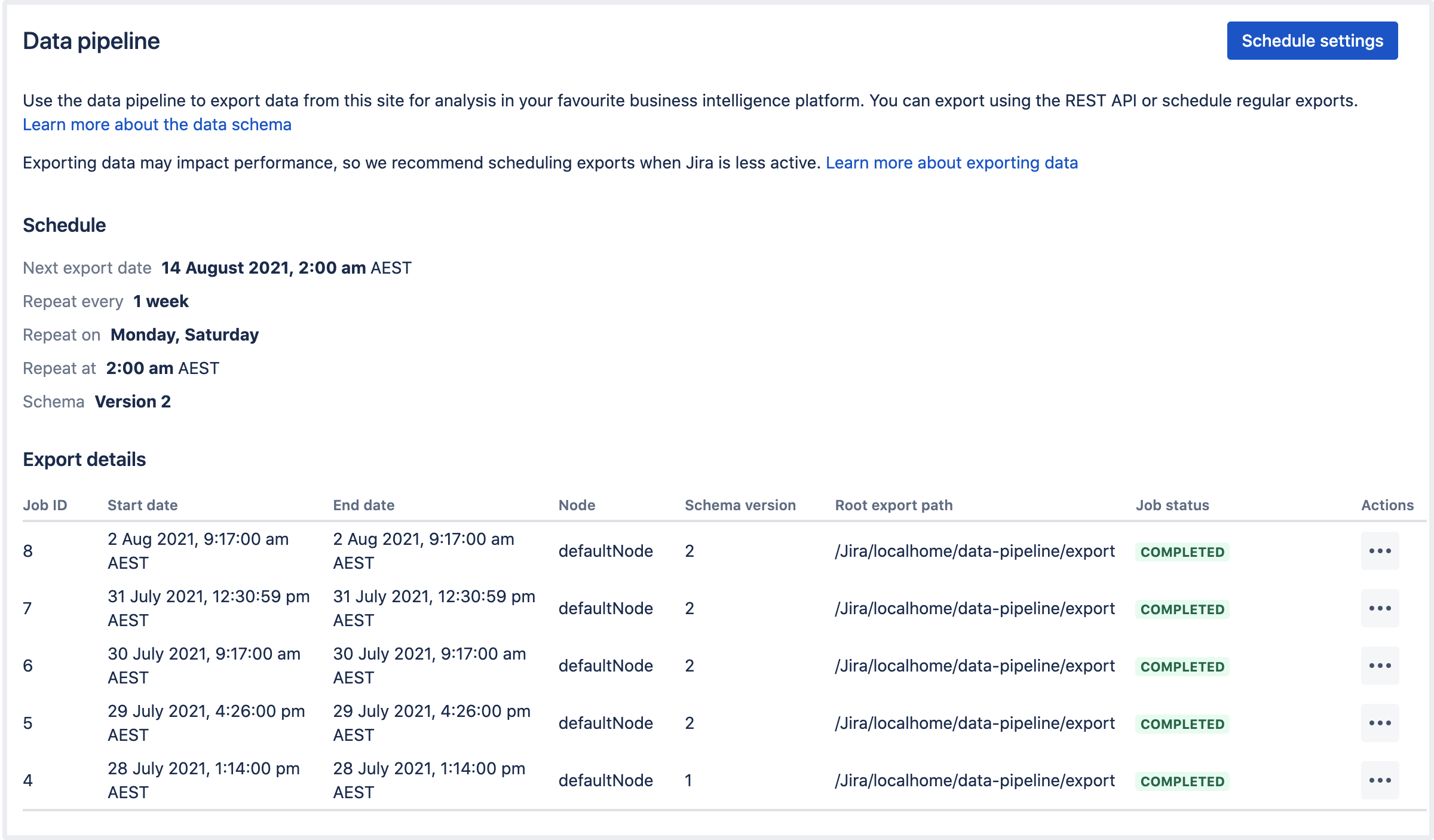The height and width of the screenshot is (840, 1434).
Task: Click the Job ID column header
Action: tap(45, 505)
